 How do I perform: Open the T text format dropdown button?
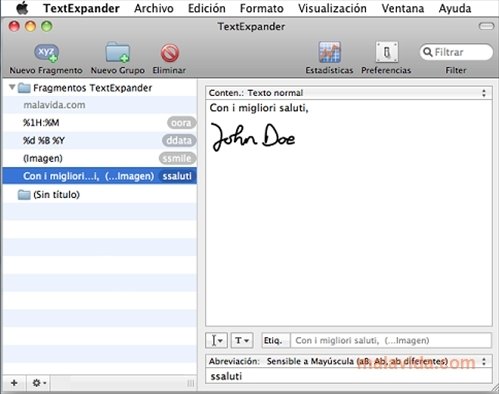point(242,341)
